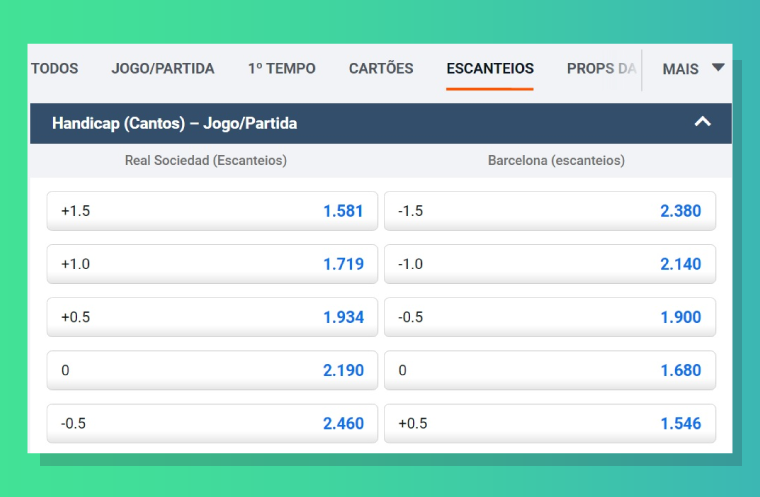Click the Real Sociedad (Escanteios) column label

[x=206, y=160]
